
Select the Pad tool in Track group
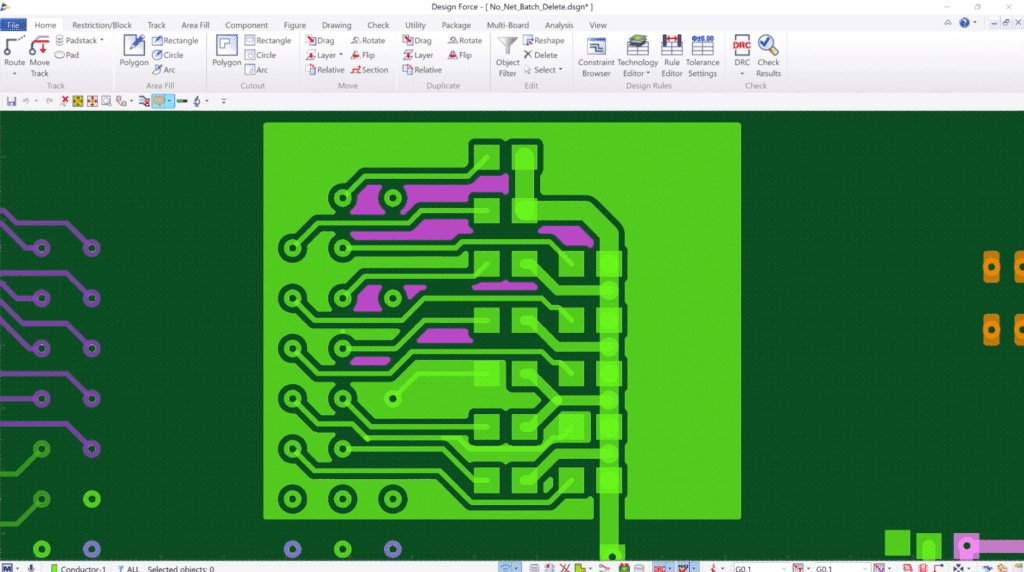click(x=67, y=55)
